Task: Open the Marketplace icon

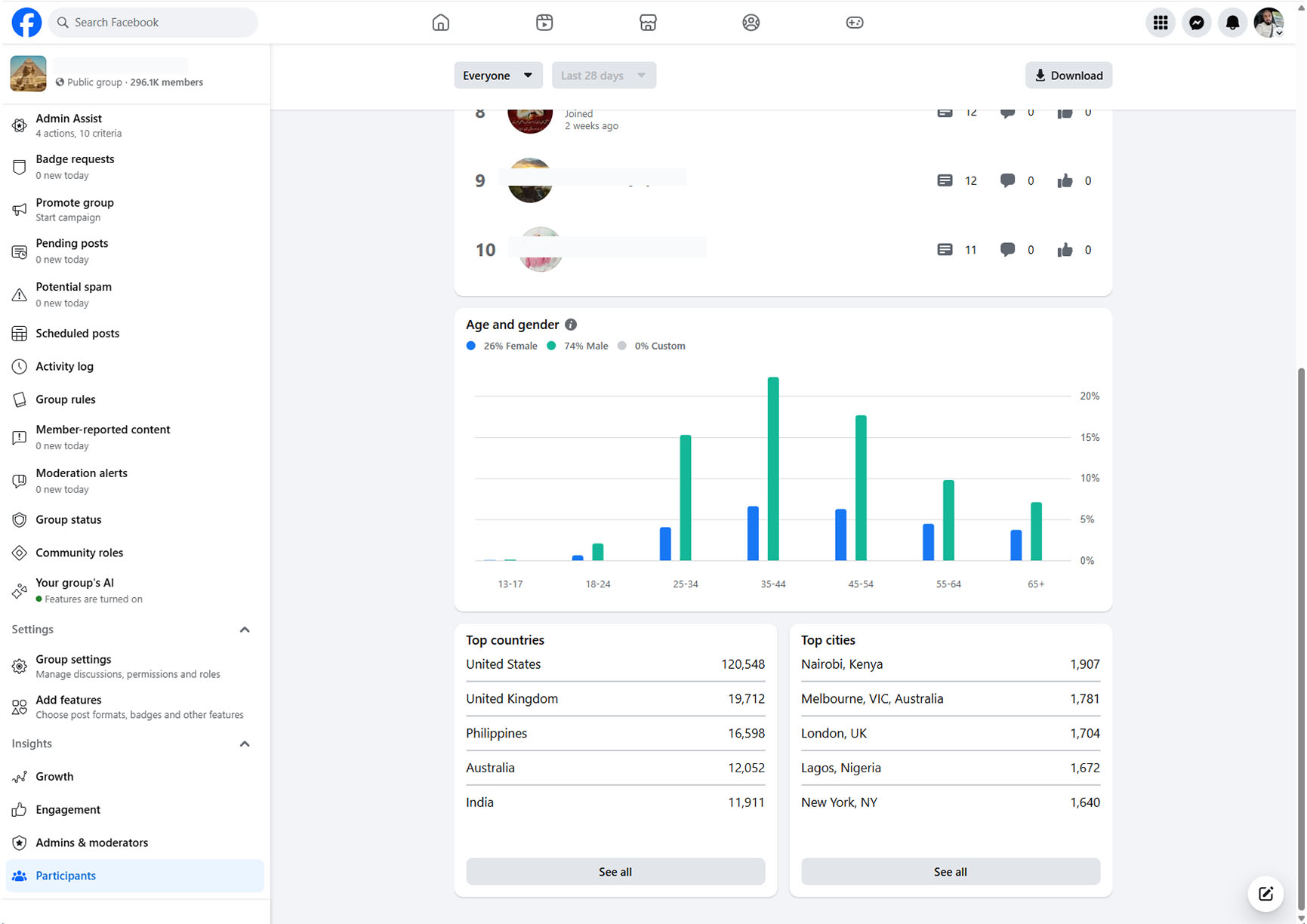Action: [648, 23]
